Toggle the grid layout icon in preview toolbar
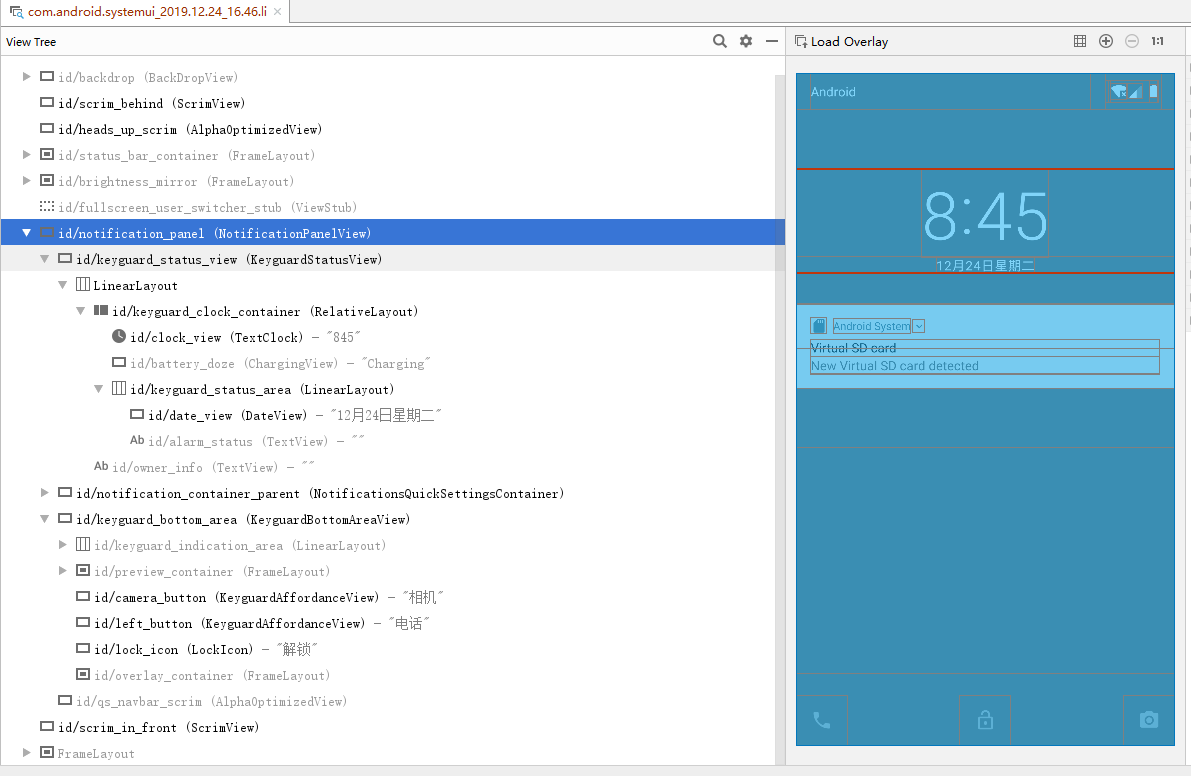Image resolution: width=1191 pixels, height=776 pixels. (1079, 41)
